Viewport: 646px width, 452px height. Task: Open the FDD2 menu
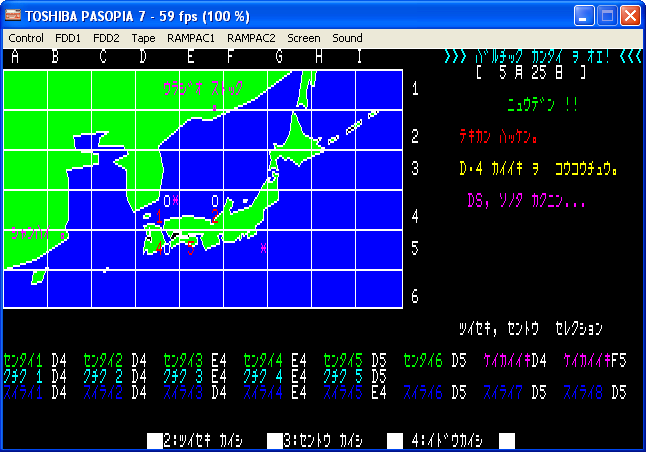pyautogui.click(x=106, y=38)
